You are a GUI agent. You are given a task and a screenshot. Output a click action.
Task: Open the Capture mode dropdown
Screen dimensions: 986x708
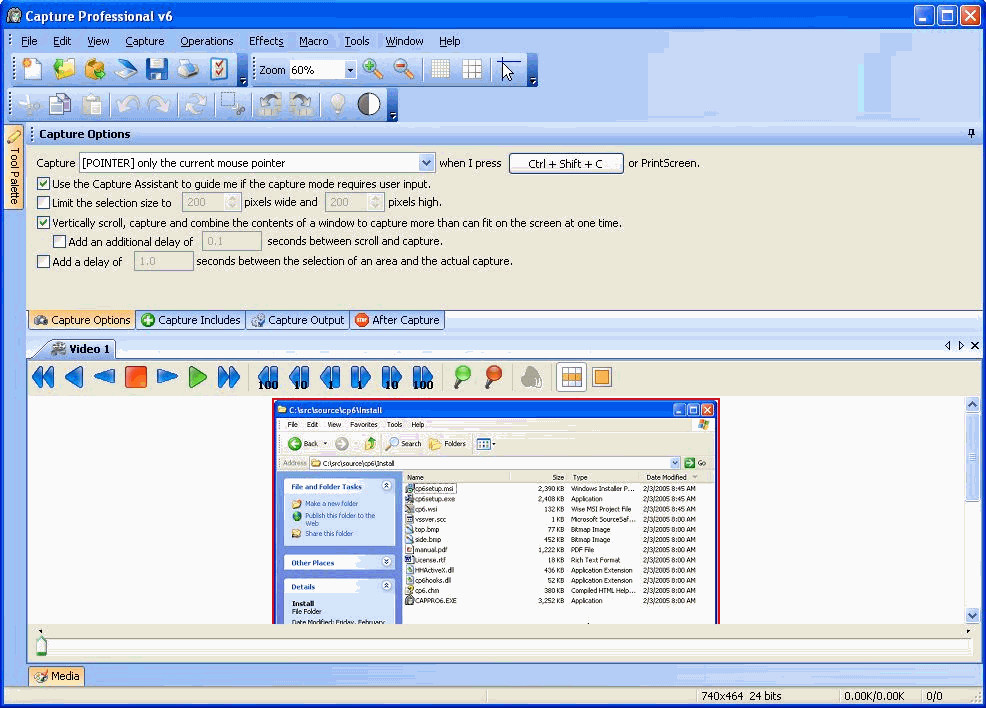pyautogui.click(x=426, y=163)
